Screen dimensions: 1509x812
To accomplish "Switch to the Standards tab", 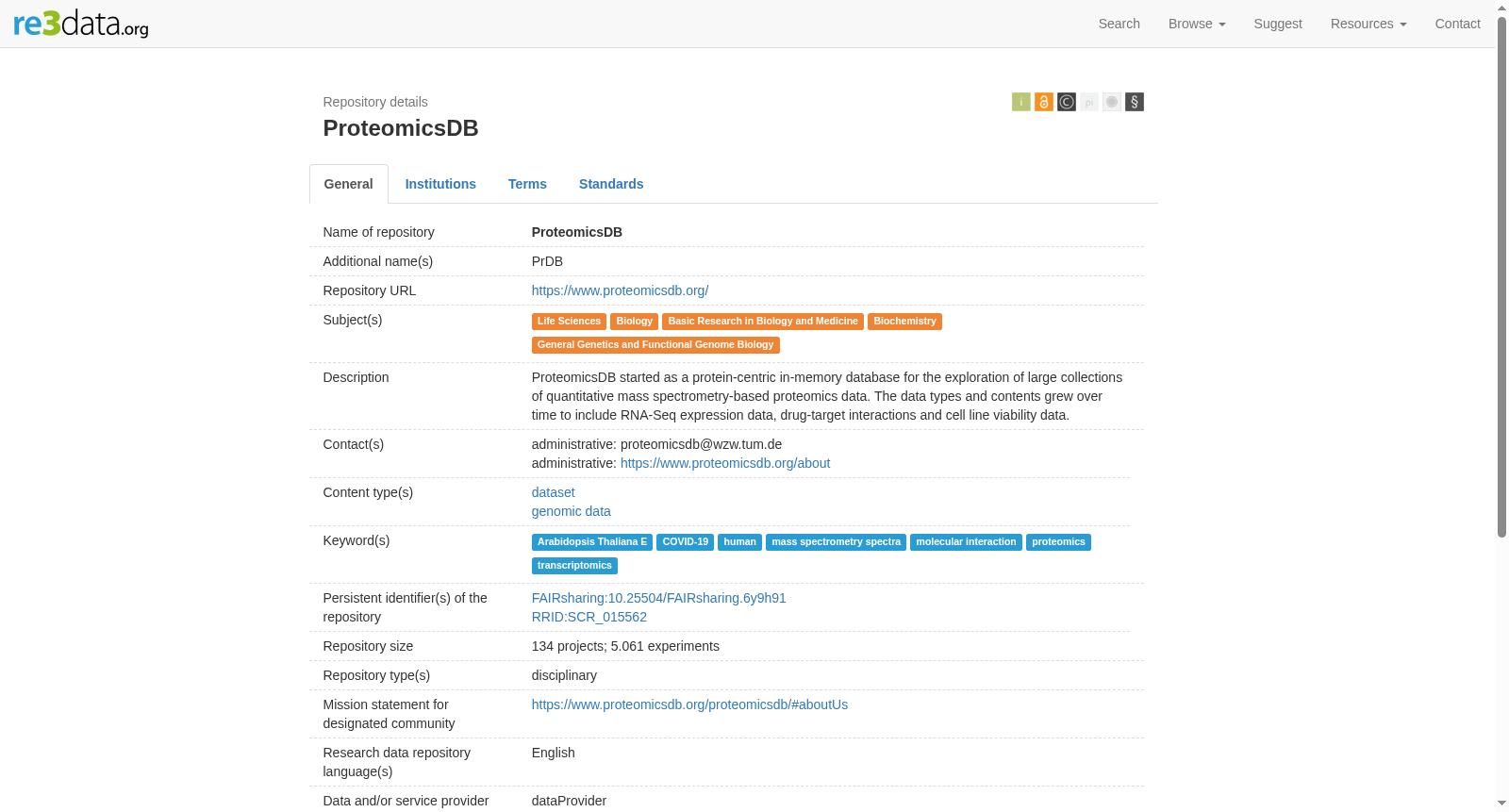I will pyautogui.click(x=611, y=184).
